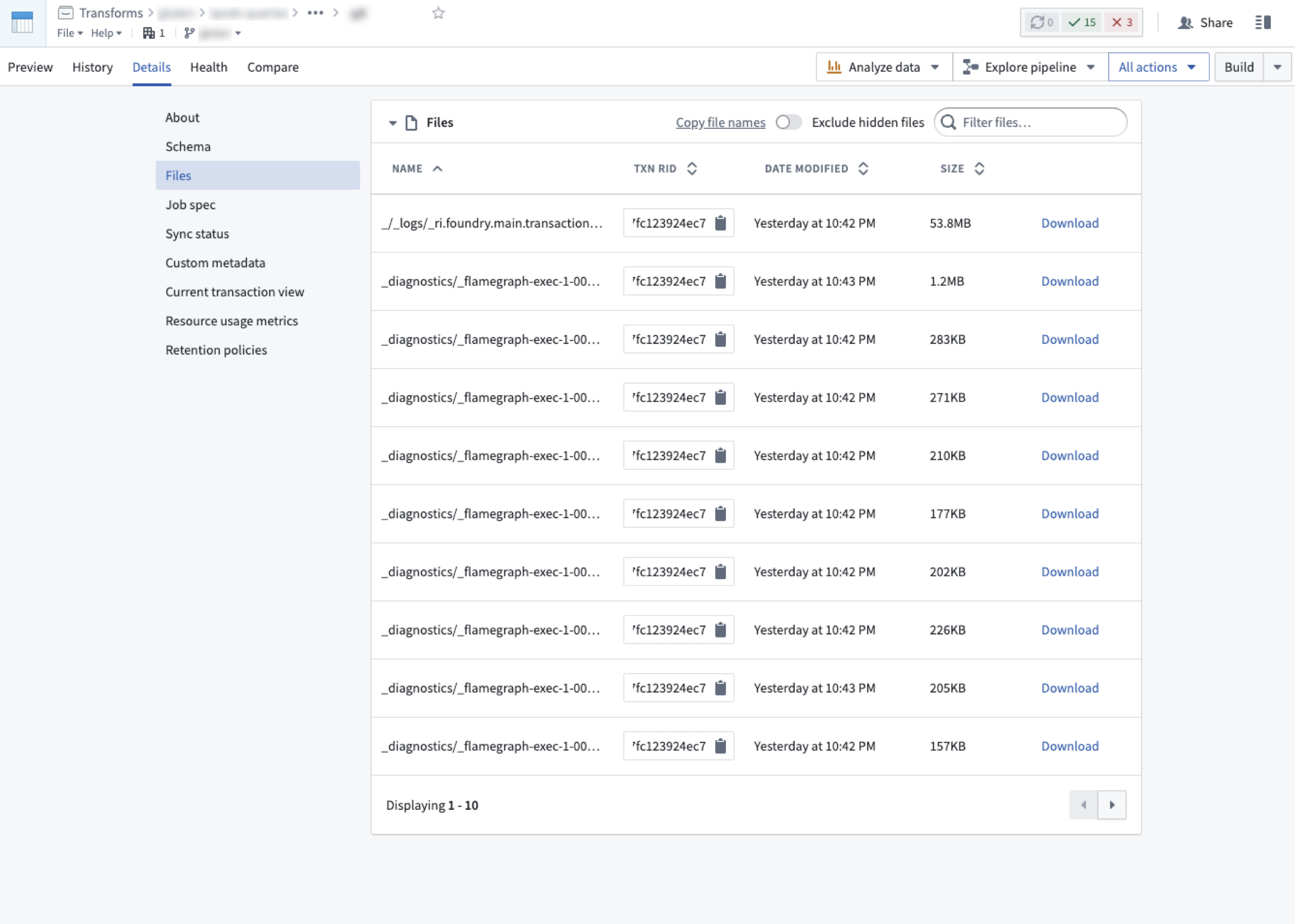Click the dataset table icon at top left

click(22, 23)
